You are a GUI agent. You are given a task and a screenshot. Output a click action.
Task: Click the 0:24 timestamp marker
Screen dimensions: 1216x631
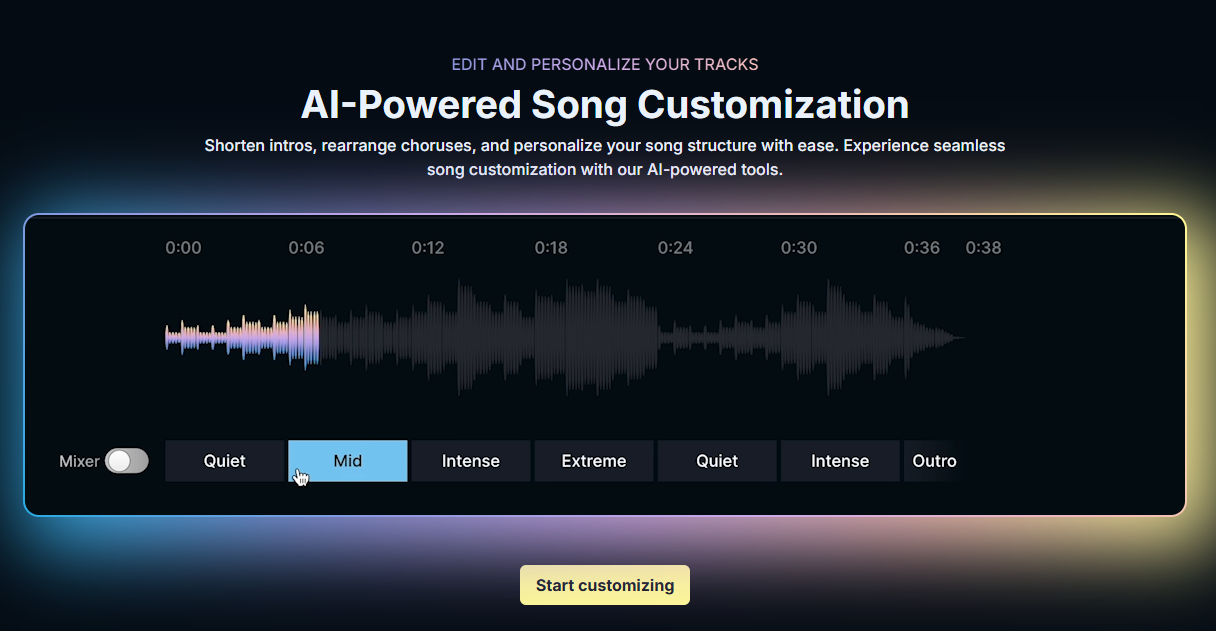[675, 247]
